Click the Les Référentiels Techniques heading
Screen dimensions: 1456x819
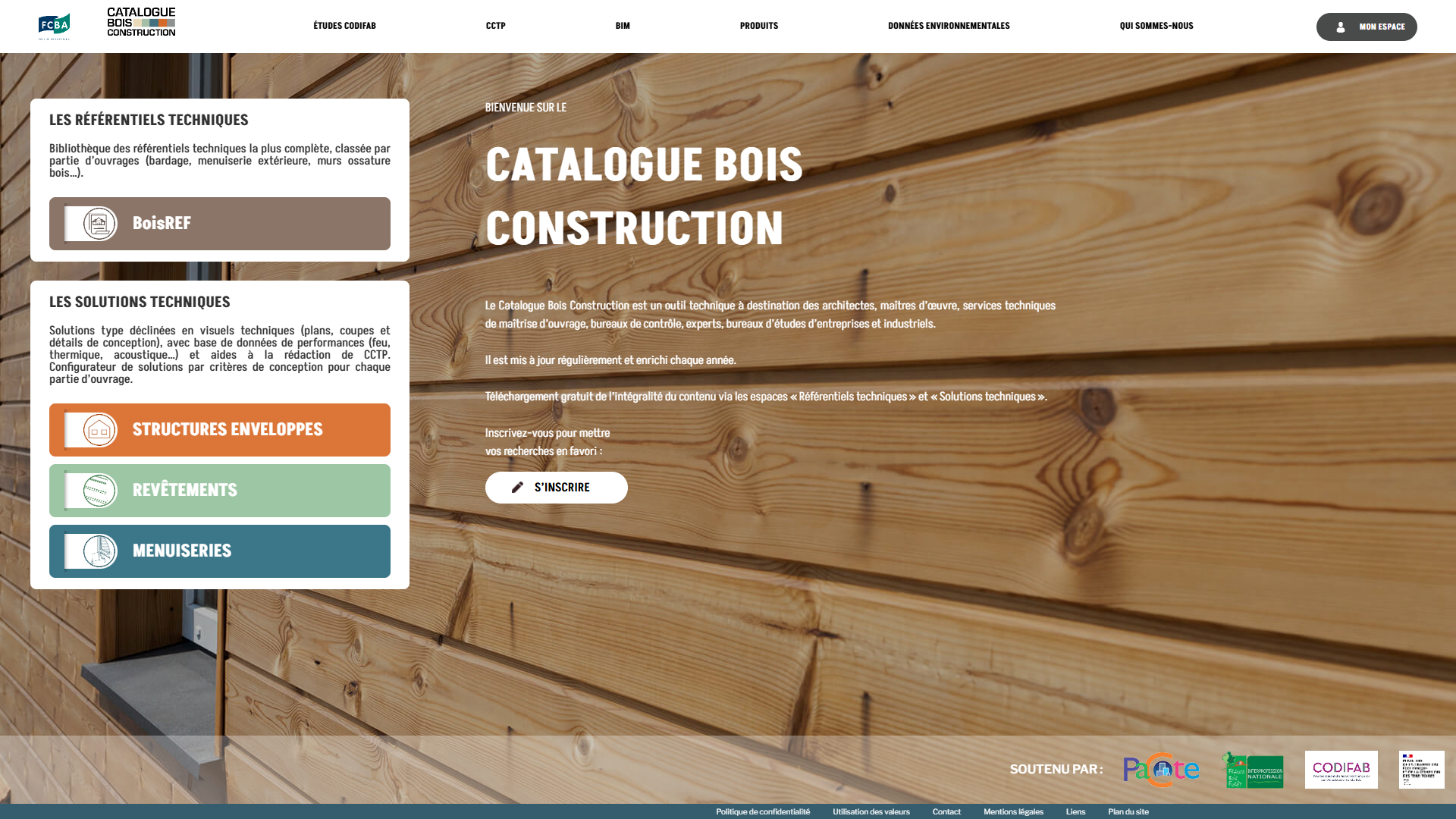pos(149,120)
